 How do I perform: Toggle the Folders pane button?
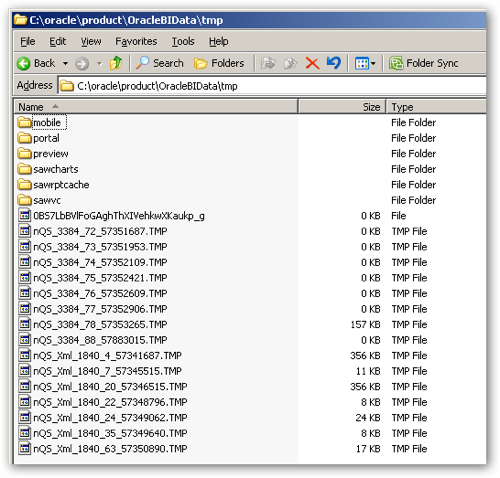(219, 63)
